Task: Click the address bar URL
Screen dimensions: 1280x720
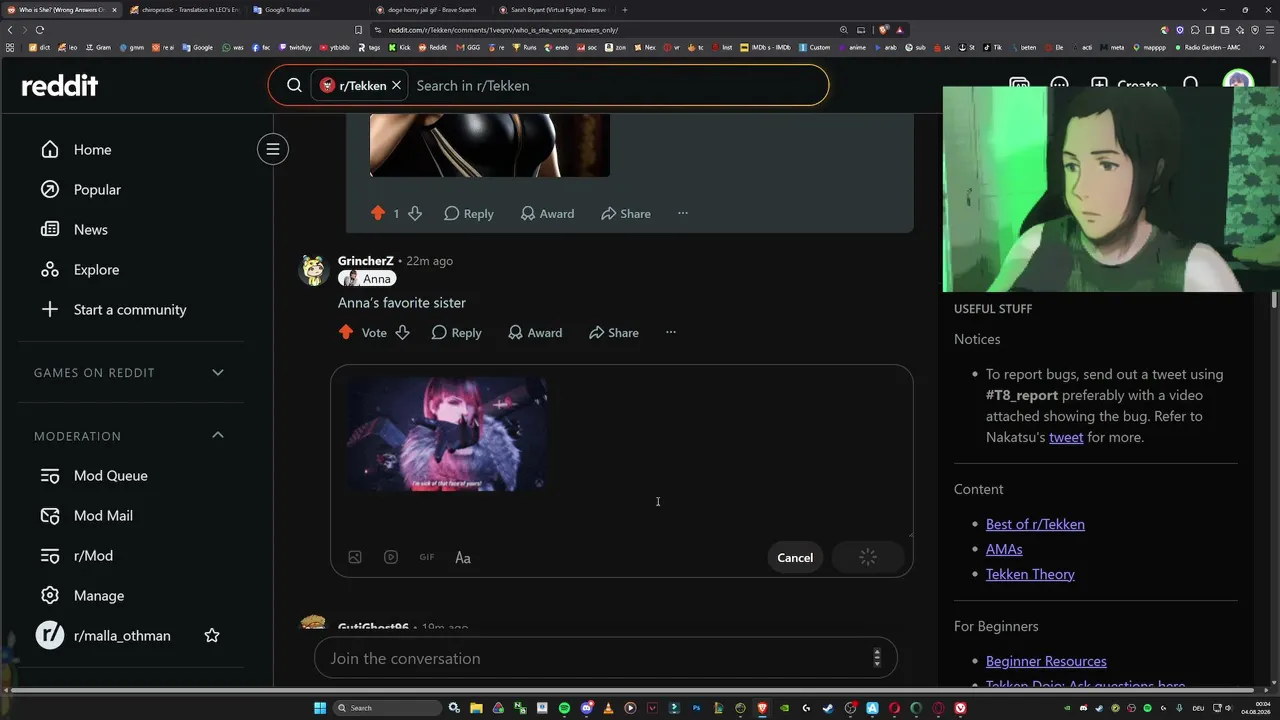Action: point(503,30)
